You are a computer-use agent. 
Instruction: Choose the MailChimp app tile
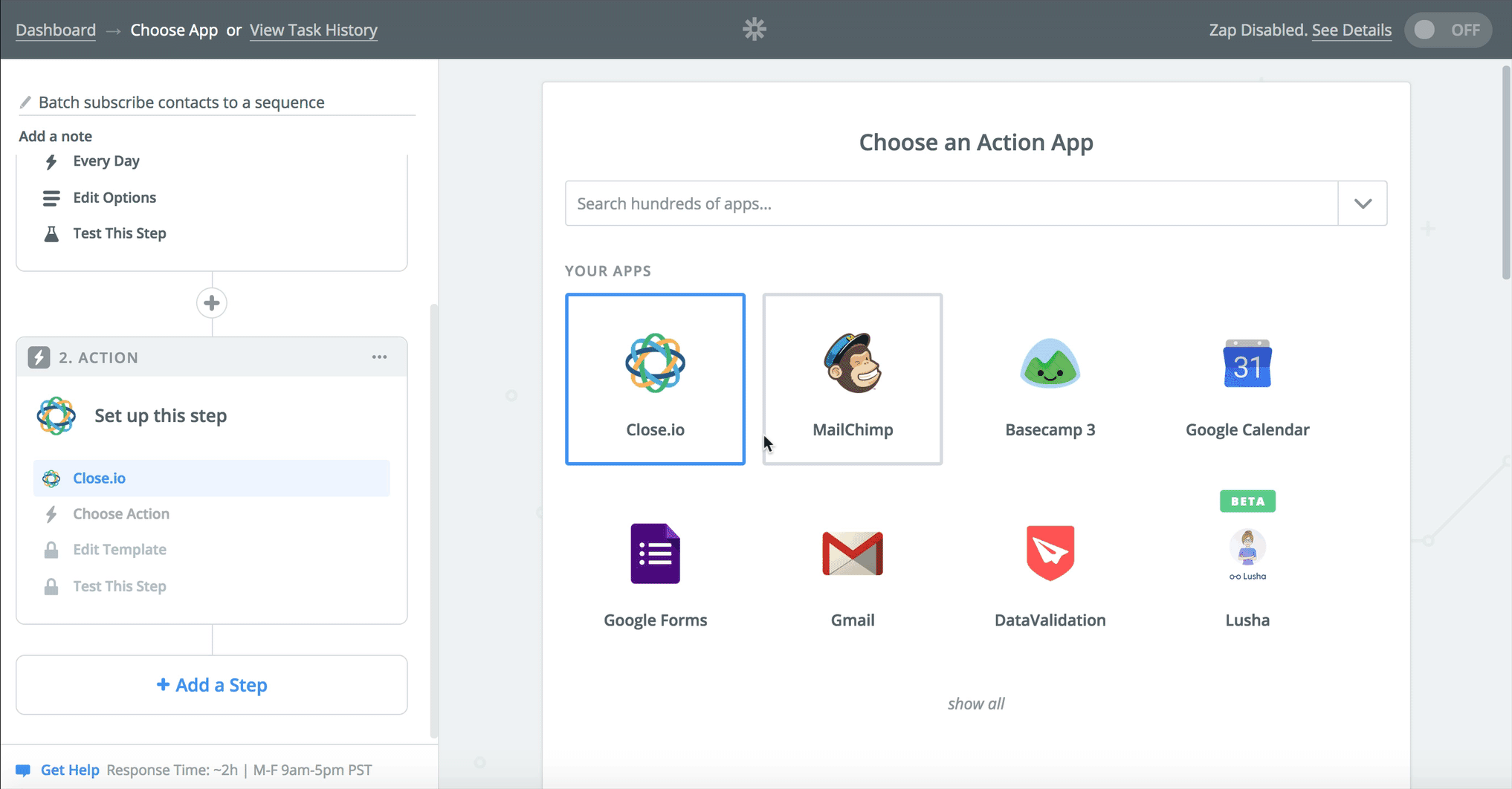tap(853, 379)
